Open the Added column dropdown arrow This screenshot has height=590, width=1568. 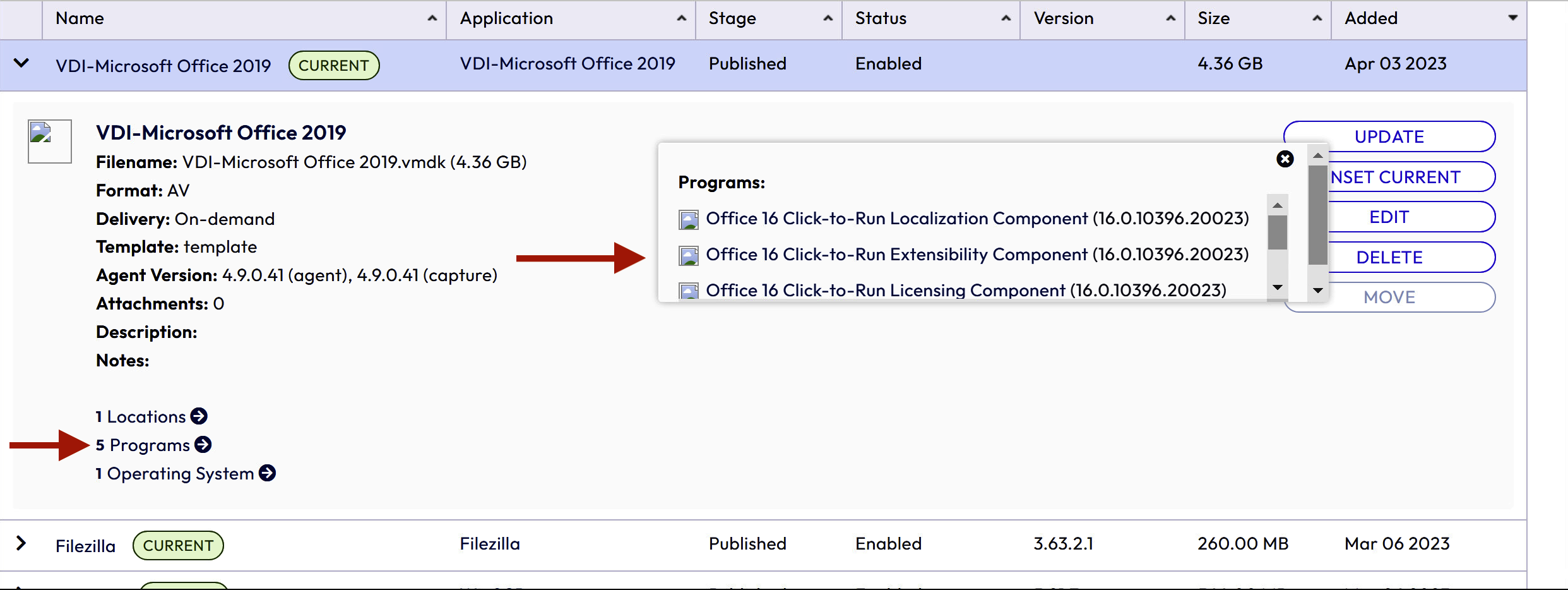point(1512,18)
